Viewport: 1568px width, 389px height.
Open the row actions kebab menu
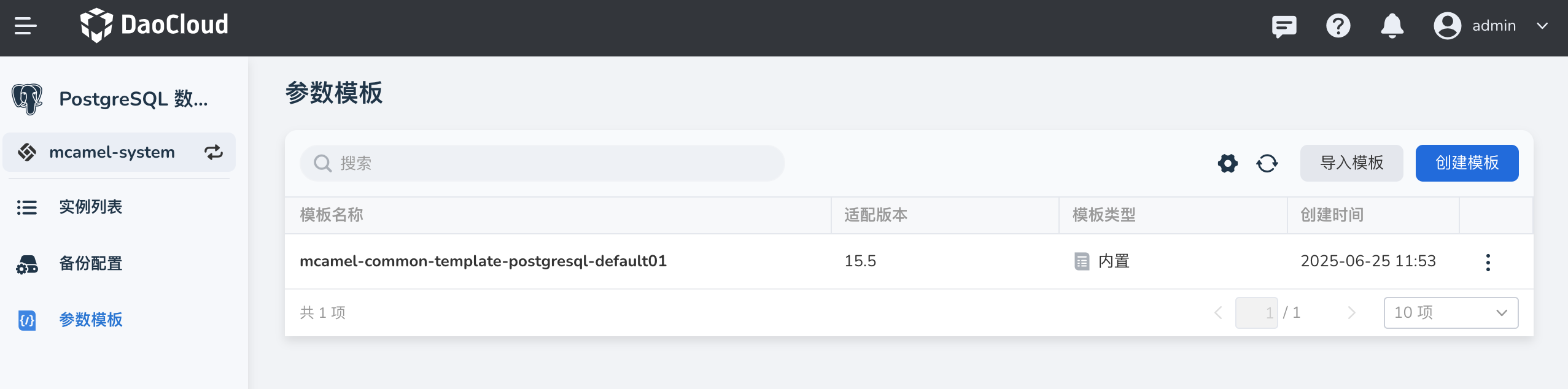1488,261
